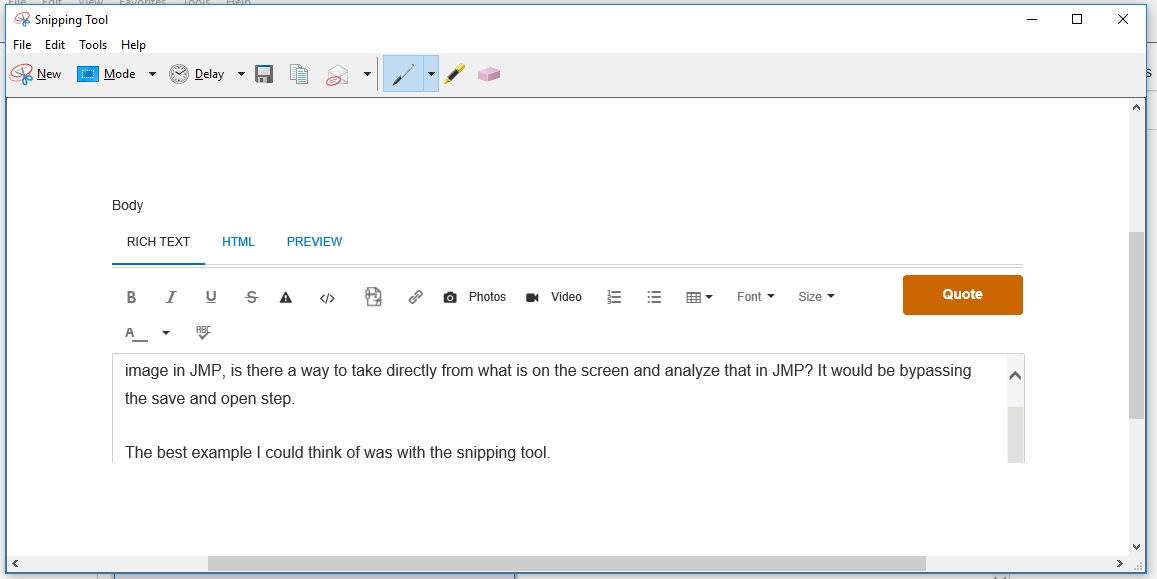Insert a hyperlink in the post editor
Image resolution: width=1157 pixels, height=579 pixels.
point(415,296)
